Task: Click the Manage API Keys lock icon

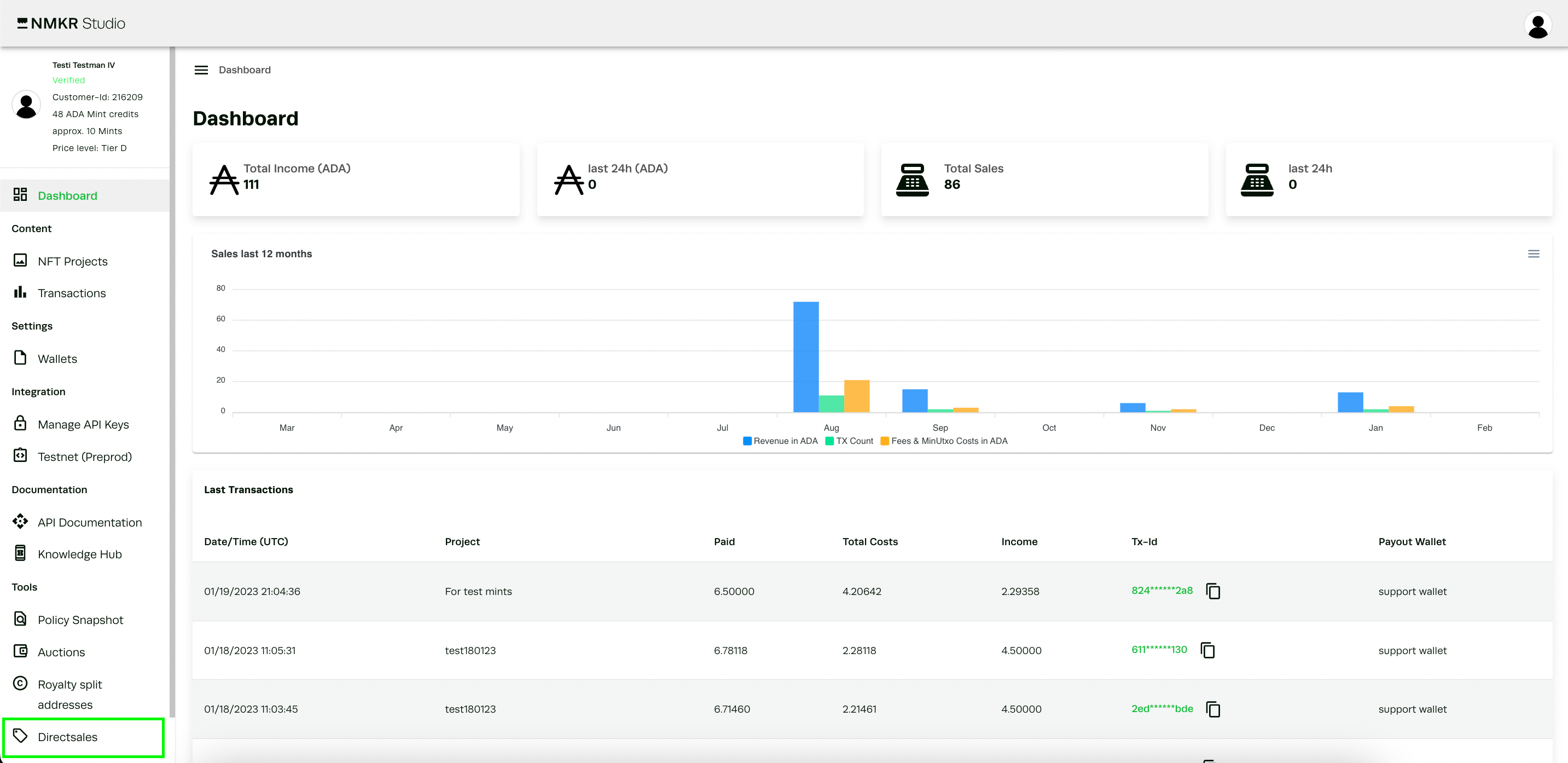Action: tap(20, 423)
